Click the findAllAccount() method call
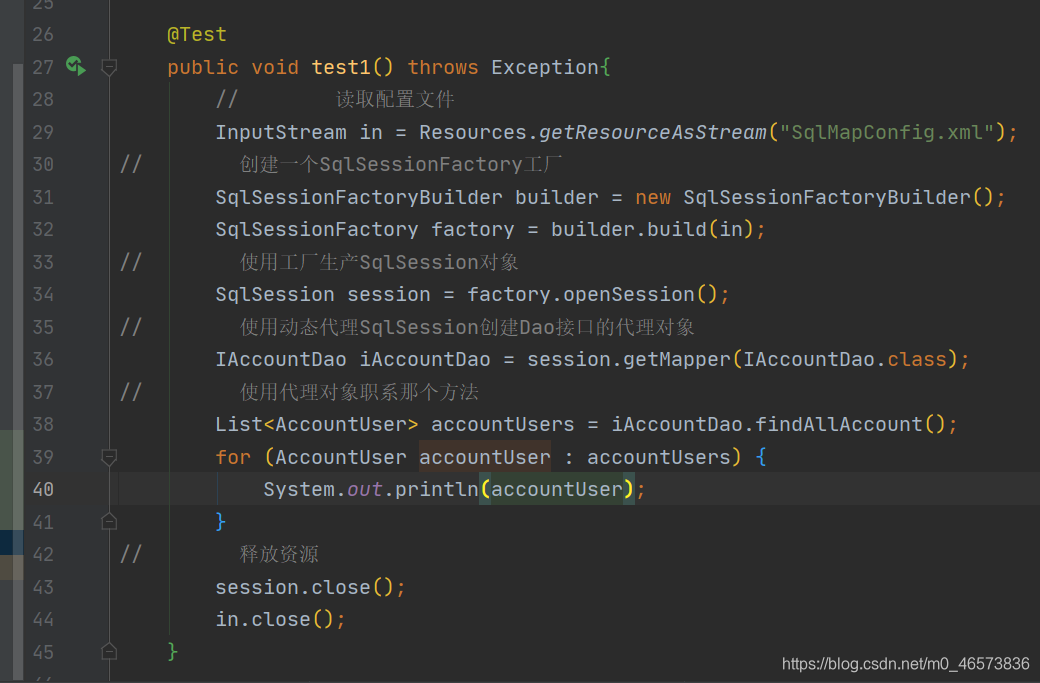 (x=850, y=424)
